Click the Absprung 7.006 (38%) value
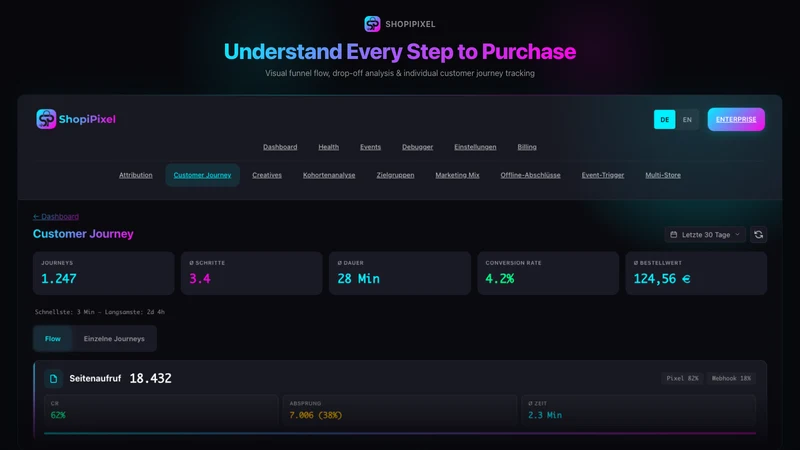Screen dimensions: 800x450 pos(315,415)
